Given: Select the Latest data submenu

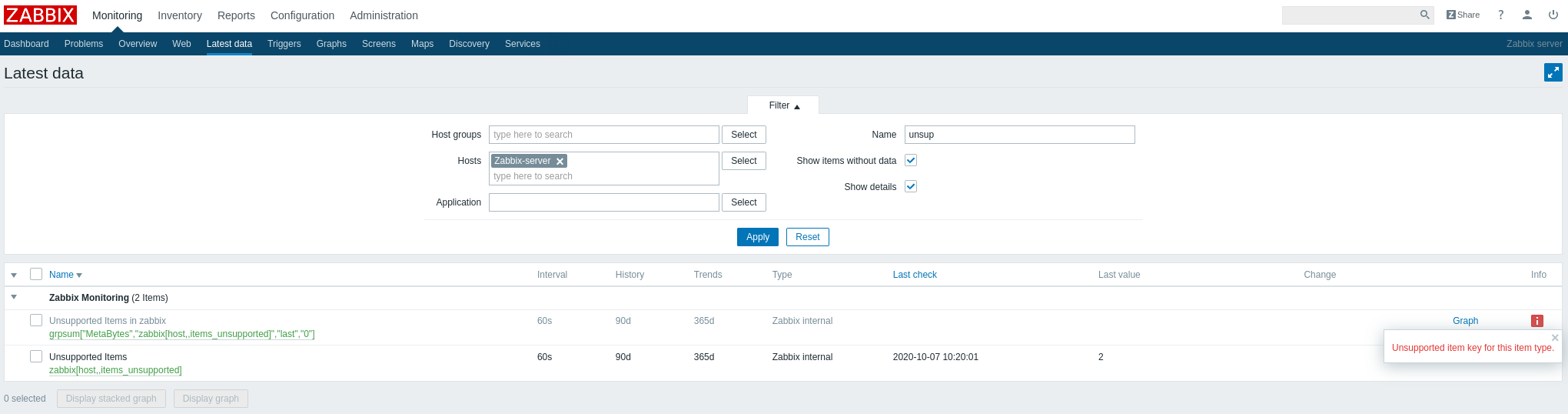Looking at the screenshot, I should coord(229,44).
